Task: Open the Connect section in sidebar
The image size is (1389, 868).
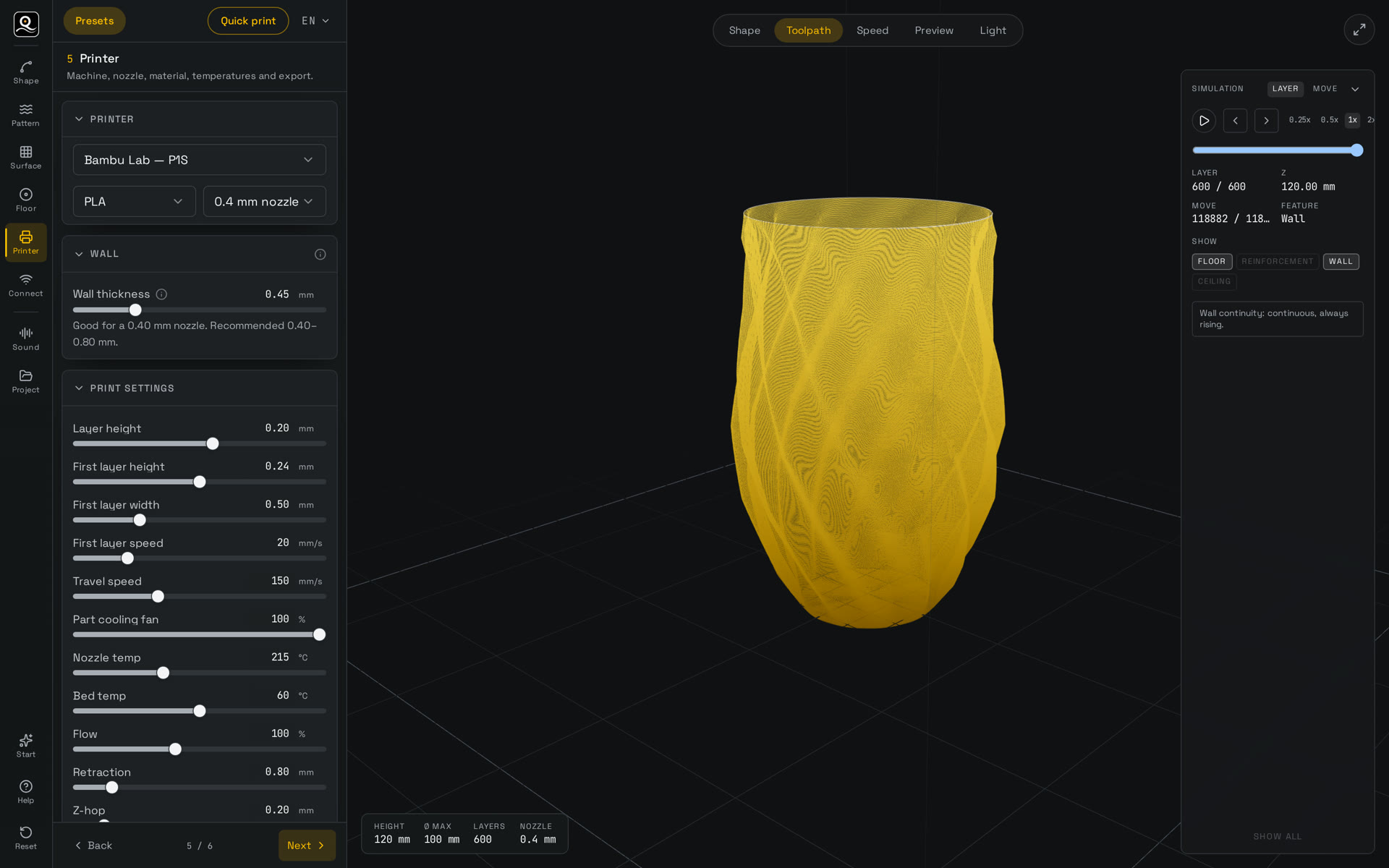Action: [26, 285]
